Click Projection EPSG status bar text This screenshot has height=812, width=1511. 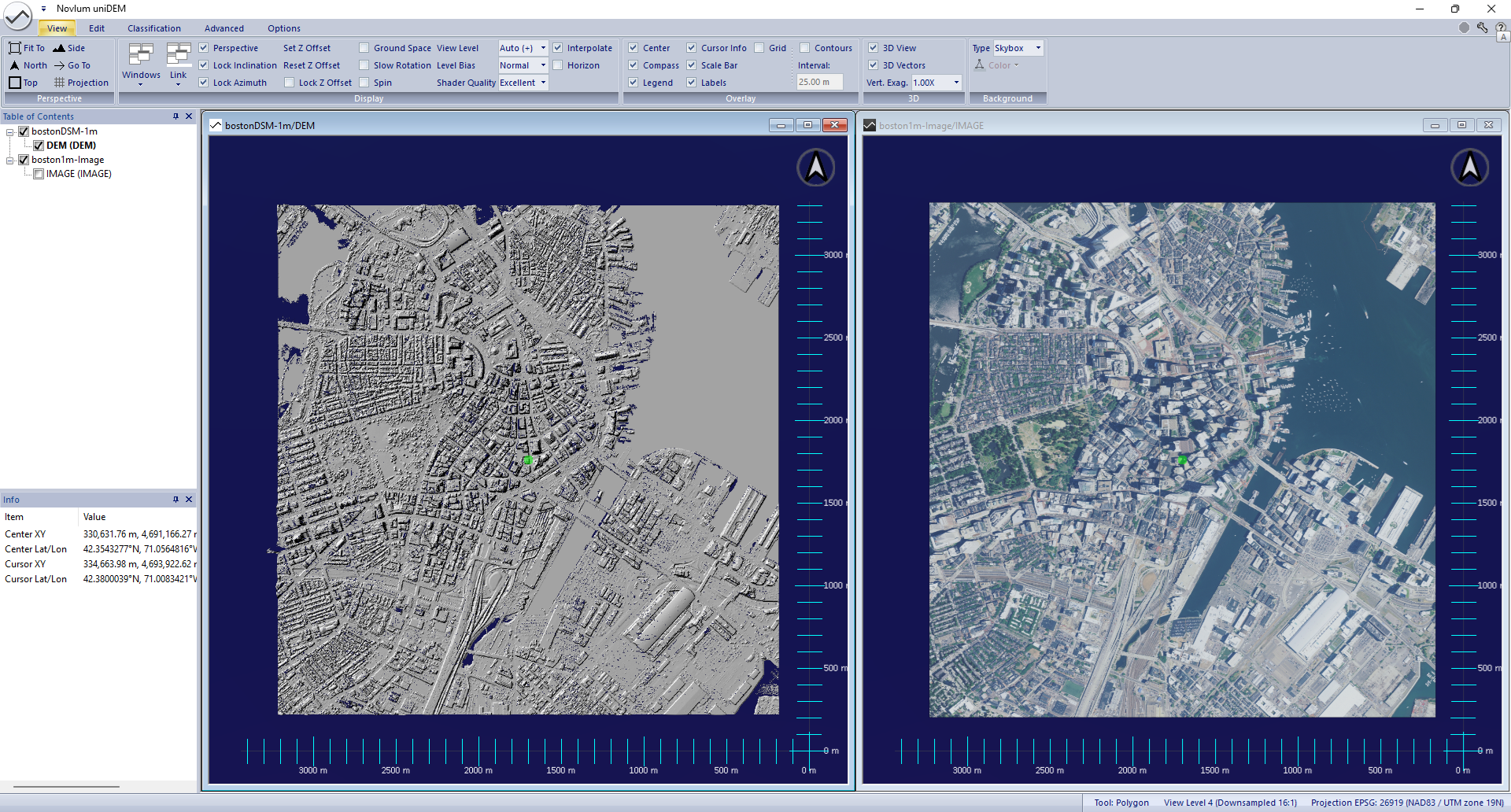click(x=1407, y=803)
